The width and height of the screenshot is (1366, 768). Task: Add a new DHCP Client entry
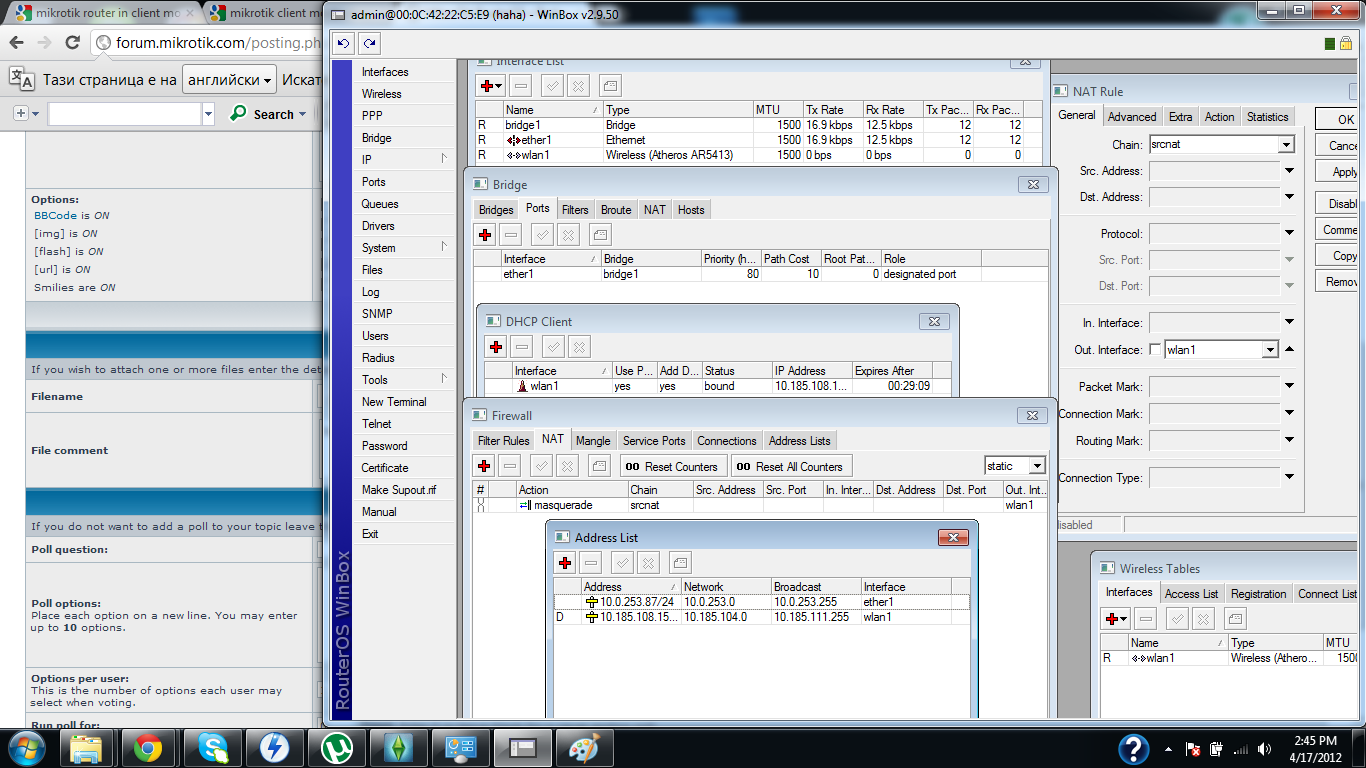tap(496, 347)
